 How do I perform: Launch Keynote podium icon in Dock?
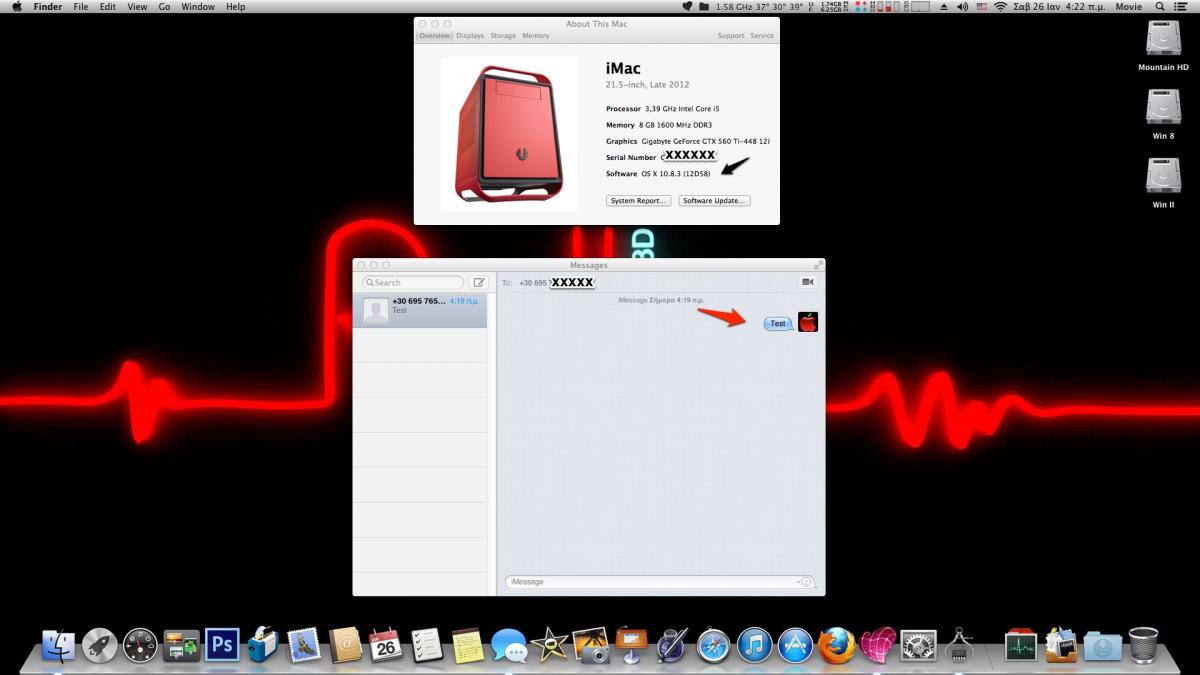(632, 645)
